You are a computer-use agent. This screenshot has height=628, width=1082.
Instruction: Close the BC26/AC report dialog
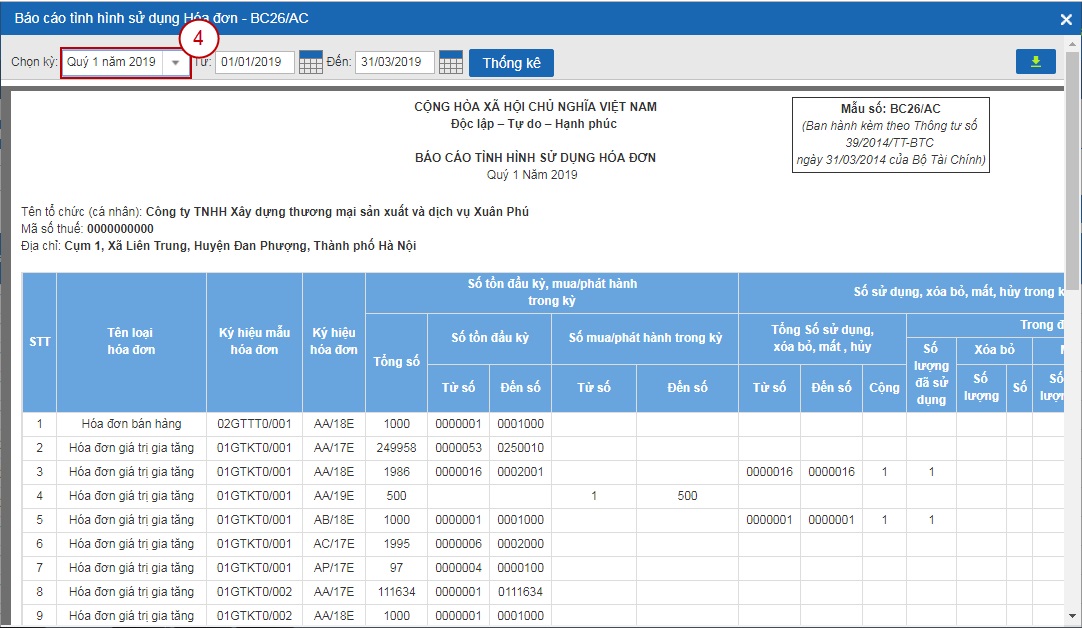(x=1065, y=19)
